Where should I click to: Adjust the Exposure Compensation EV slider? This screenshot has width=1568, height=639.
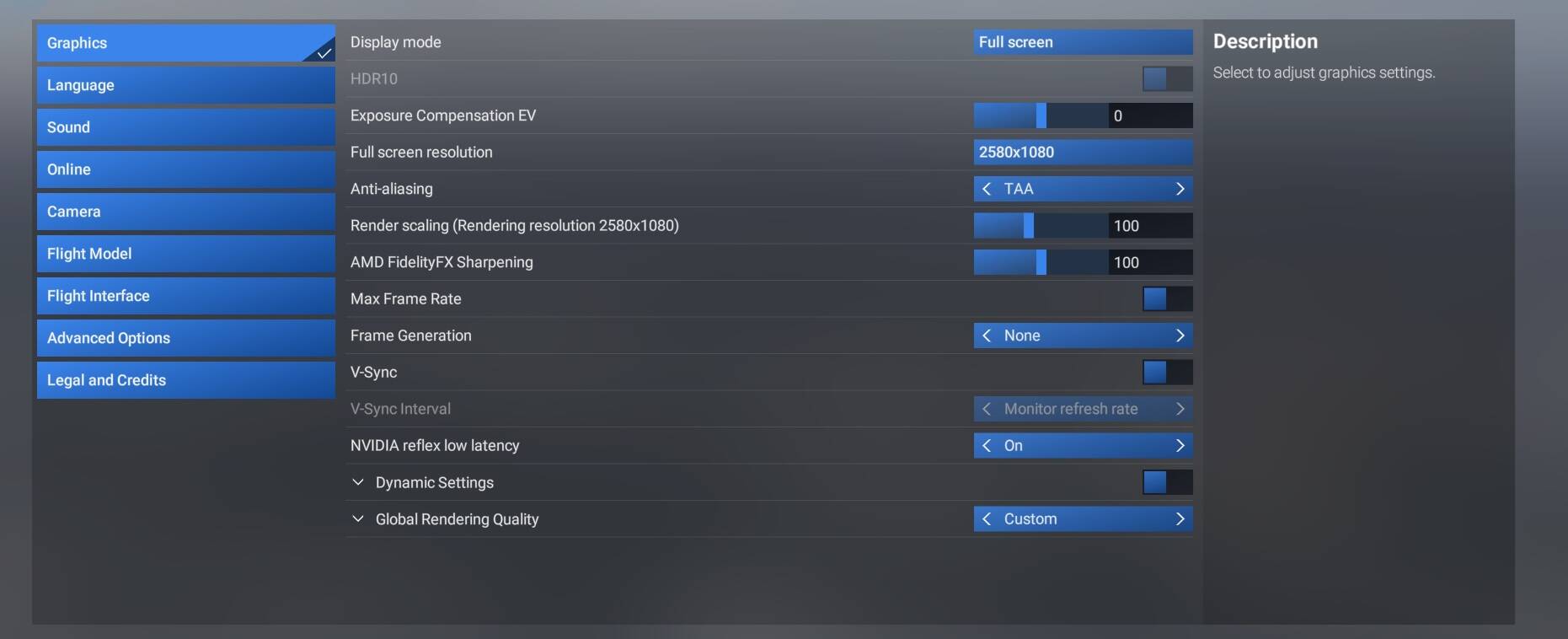[x=1041, y=115]
